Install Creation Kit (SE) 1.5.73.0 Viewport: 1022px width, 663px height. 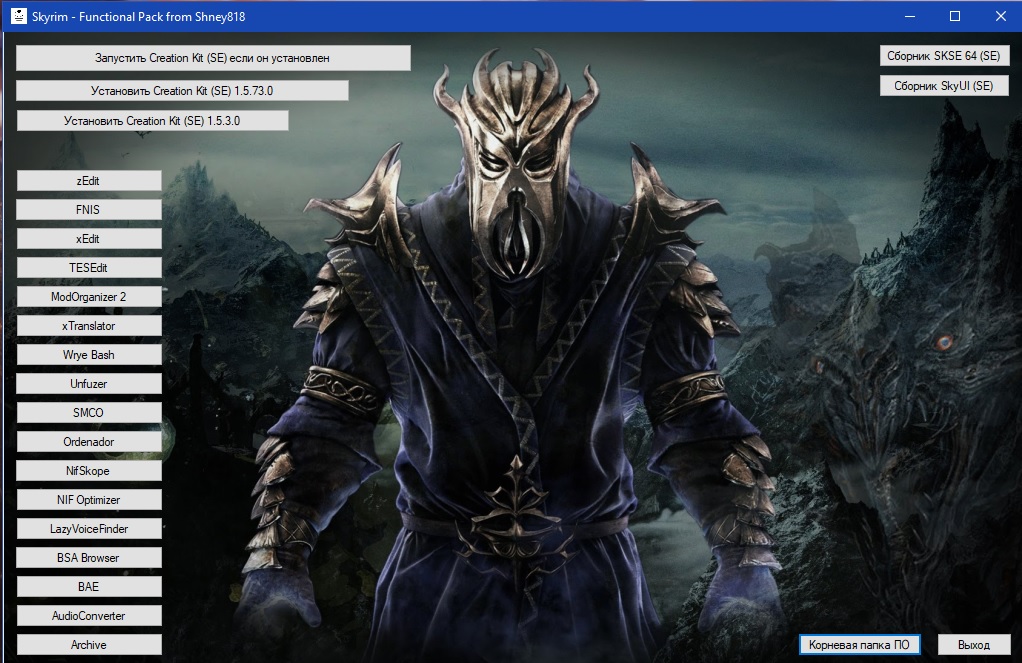tap(182, 91)
